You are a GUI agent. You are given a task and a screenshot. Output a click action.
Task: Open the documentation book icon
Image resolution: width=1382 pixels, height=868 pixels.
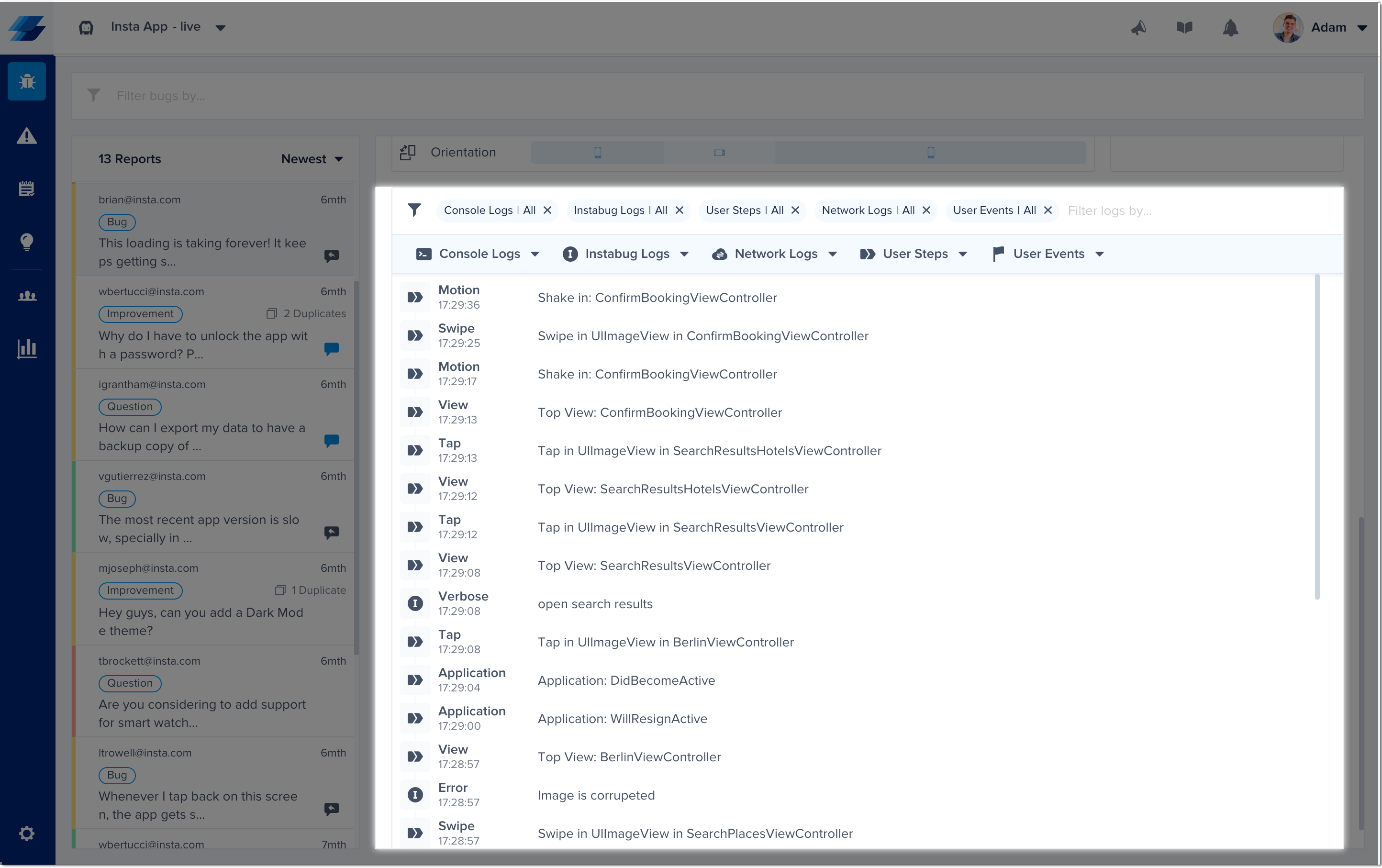1184,28
